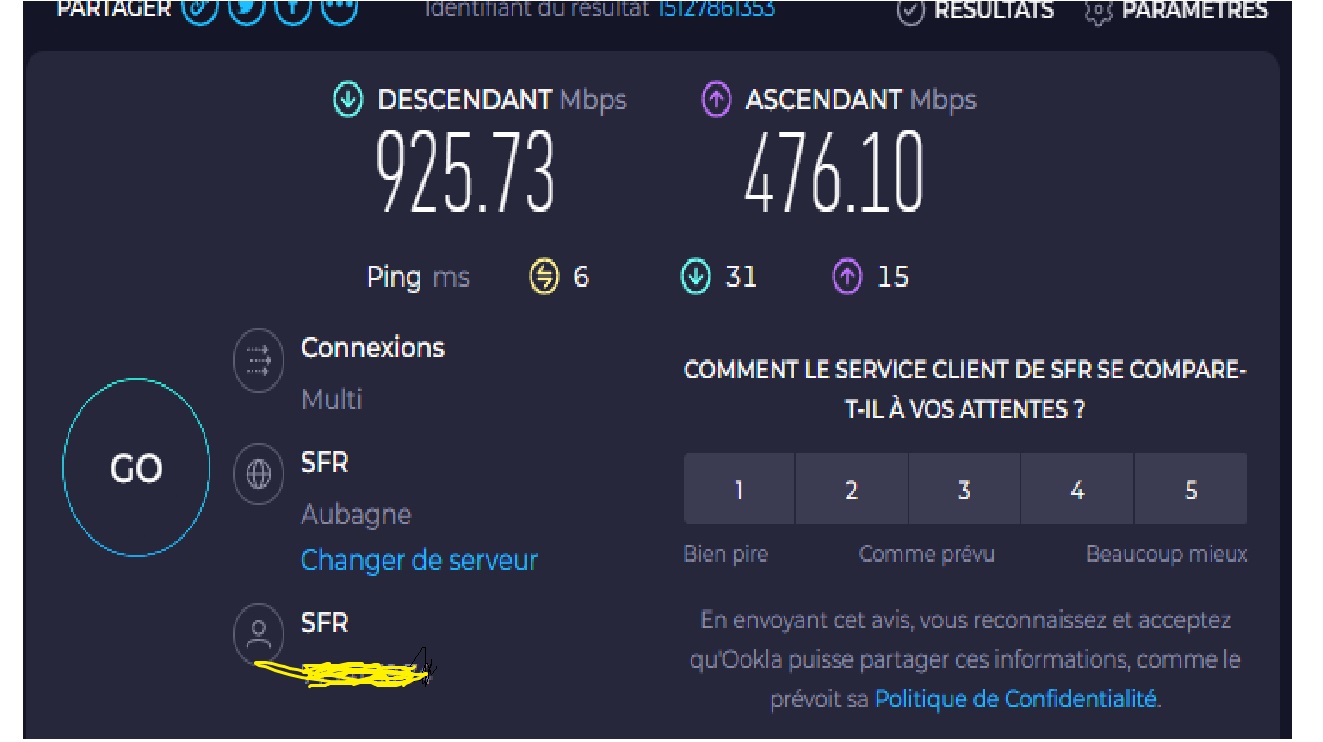
Task: Click the Bien pire rating label
Action: 726,554
